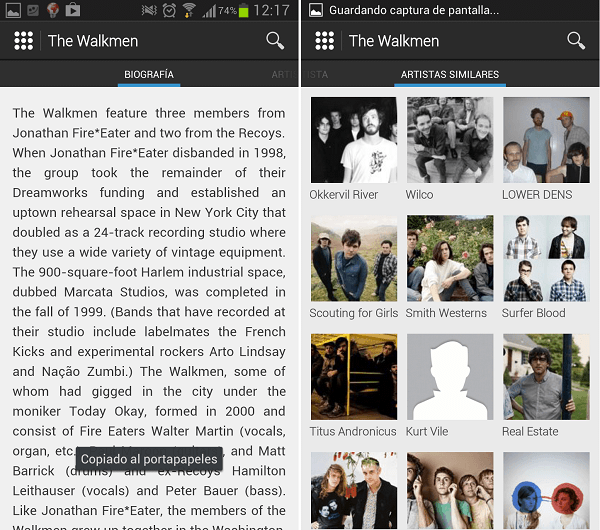Tap the biography line starting 'The Walkmen feature three'
Screen dimensions: 600x530
(149, 113)
